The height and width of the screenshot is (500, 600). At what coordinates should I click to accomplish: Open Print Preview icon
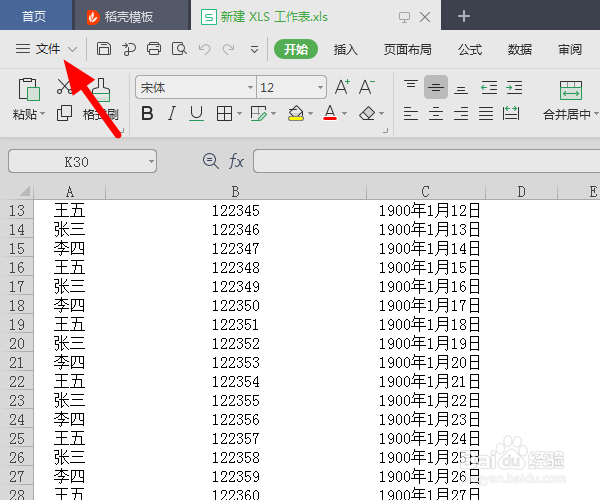pos(179,49)
